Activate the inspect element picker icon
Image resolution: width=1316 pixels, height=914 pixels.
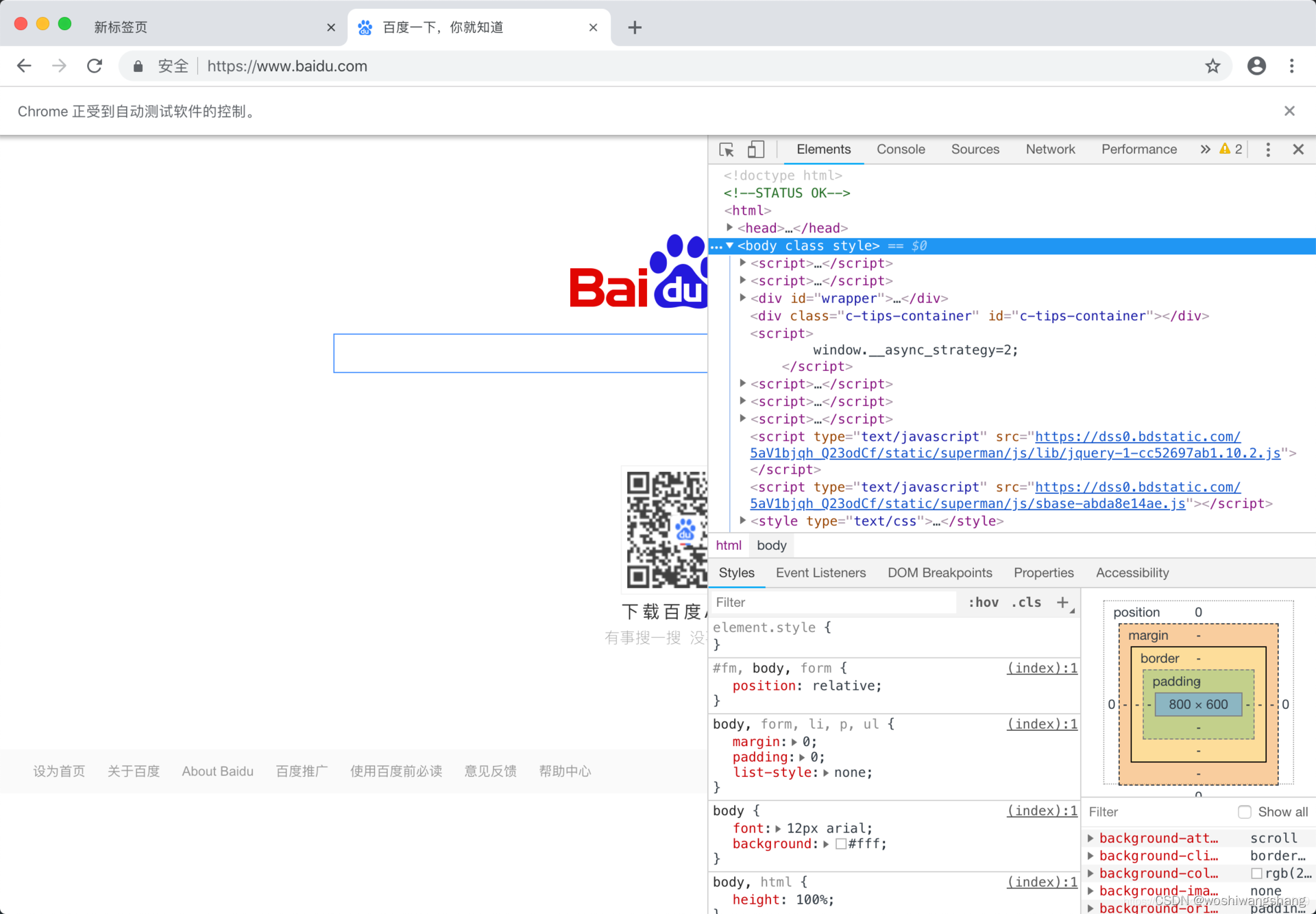[727, 149]
